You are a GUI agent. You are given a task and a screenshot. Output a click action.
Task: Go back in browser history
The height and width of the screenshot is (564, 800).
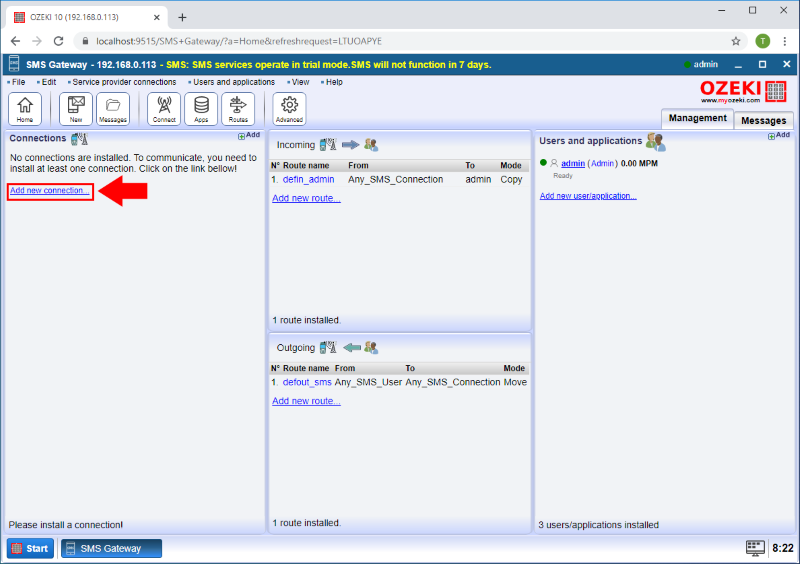15,41
